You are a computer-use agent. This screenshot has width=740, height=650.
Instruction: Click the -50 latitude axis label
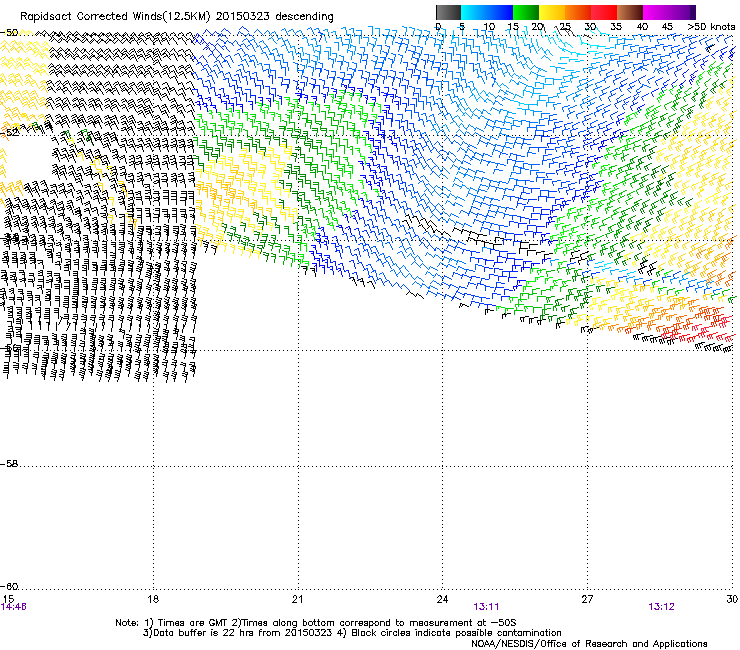pyautogui.click(x=9, y=33)
